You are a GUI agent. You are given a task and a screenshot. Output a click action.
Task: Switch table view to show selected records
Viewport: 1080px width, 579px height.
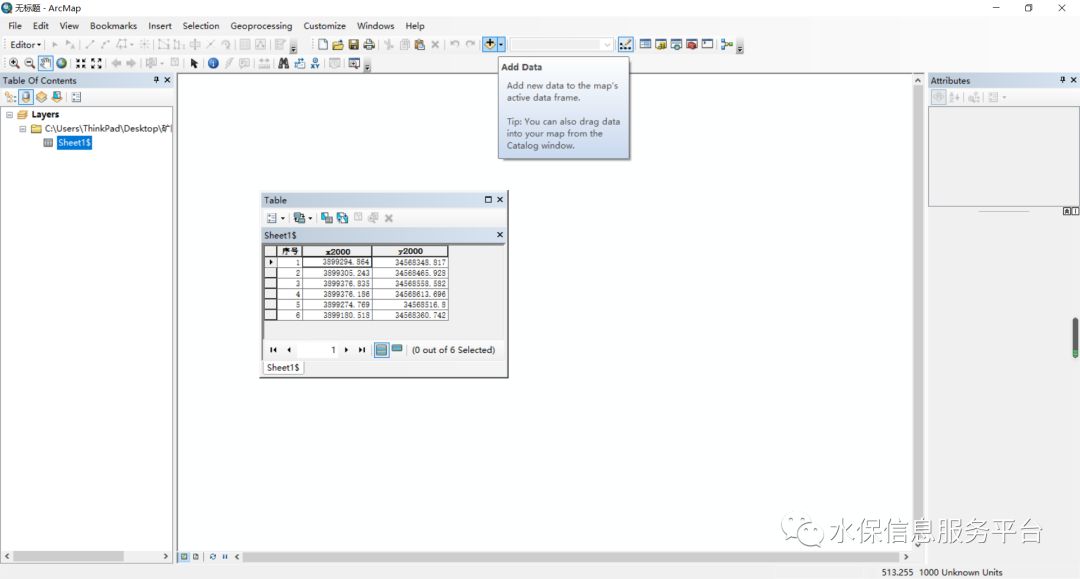click(397, 350)
